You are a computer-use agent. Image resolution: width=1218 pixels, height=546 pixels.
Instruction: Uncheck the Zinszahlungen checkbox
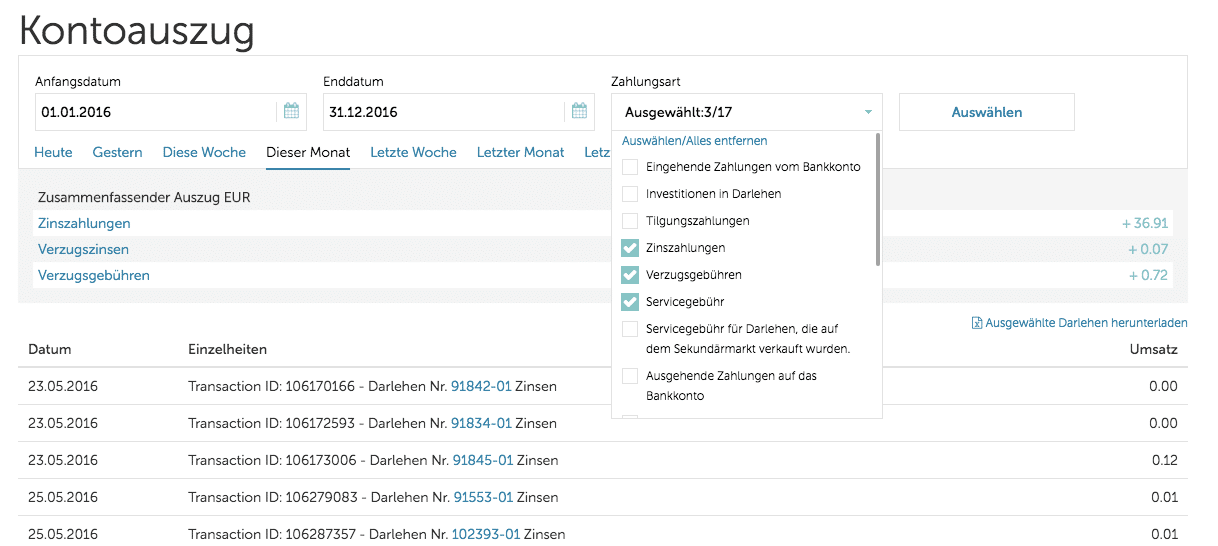pyautogui.click(x=630, y=248)
